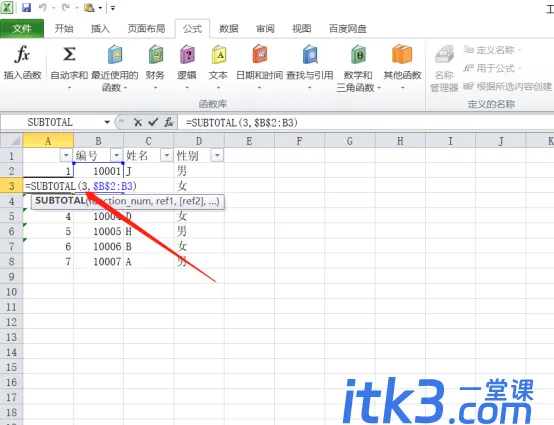The width and height of the screenshot is (554, 425).
Task: Open the Math and Trig functions icon
Action: coord(358,54)
